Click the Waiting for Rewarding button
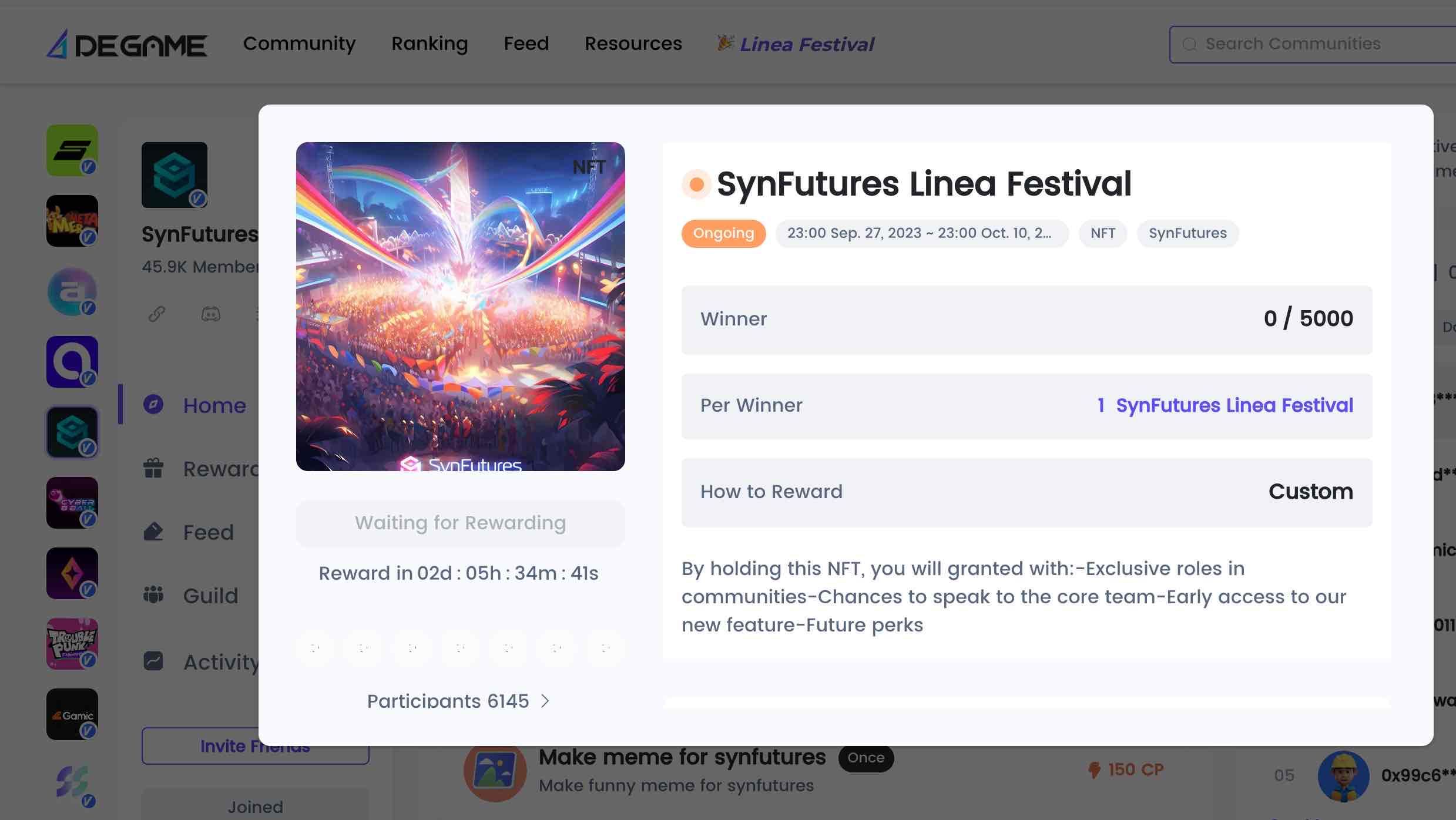The width and height of the screenshot is (1456, 820). point(460,522)
